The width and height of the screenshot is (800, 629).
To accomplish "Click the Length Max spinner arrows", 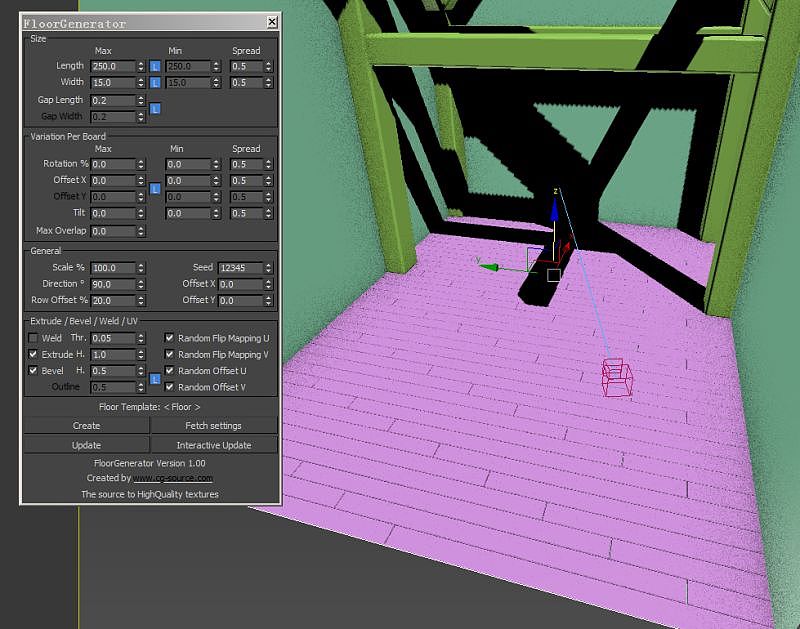I will [141, 66].
